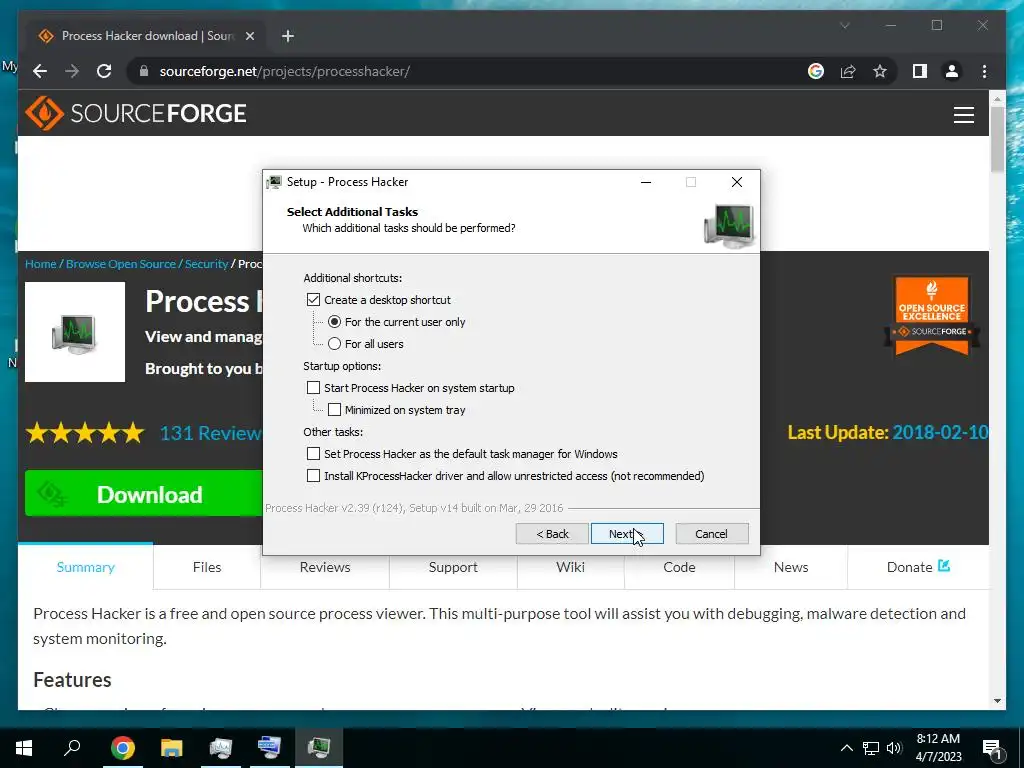Click the volume tray icon
Screen dimensions: 1024x768
(894, 748)
